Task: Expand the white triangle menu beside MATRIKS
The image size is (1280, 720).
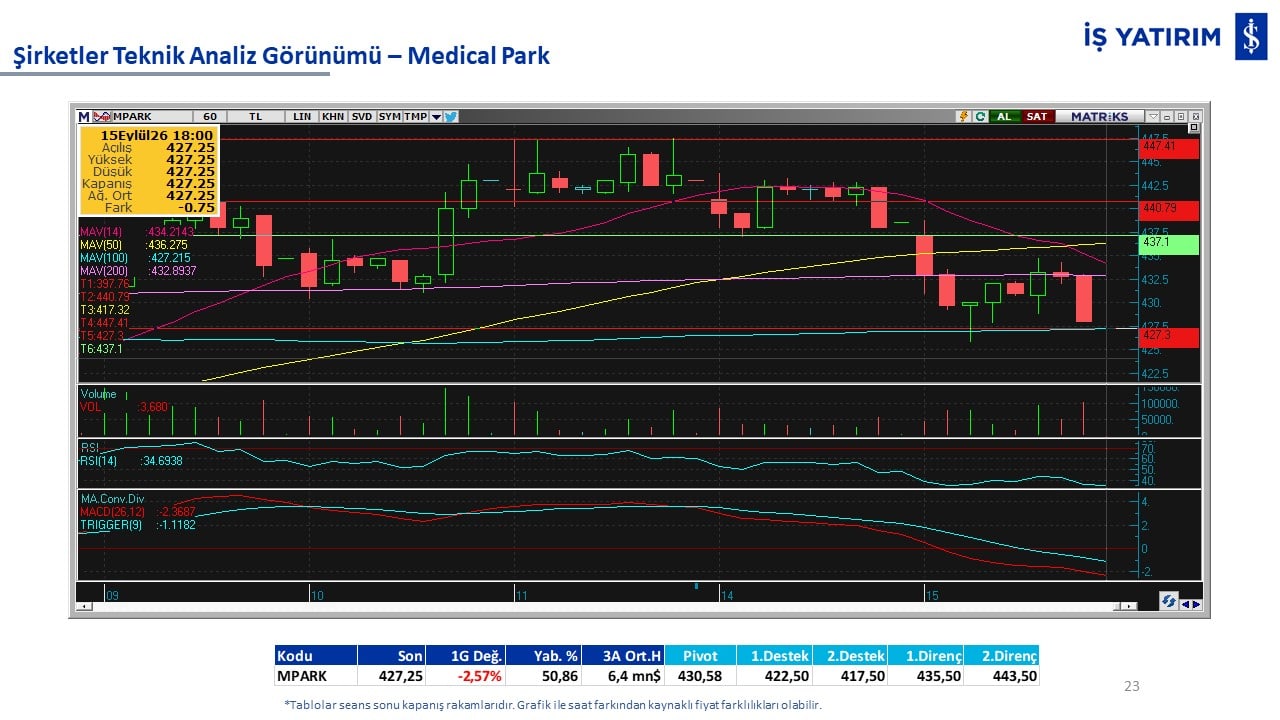Action: [1153, 116]
